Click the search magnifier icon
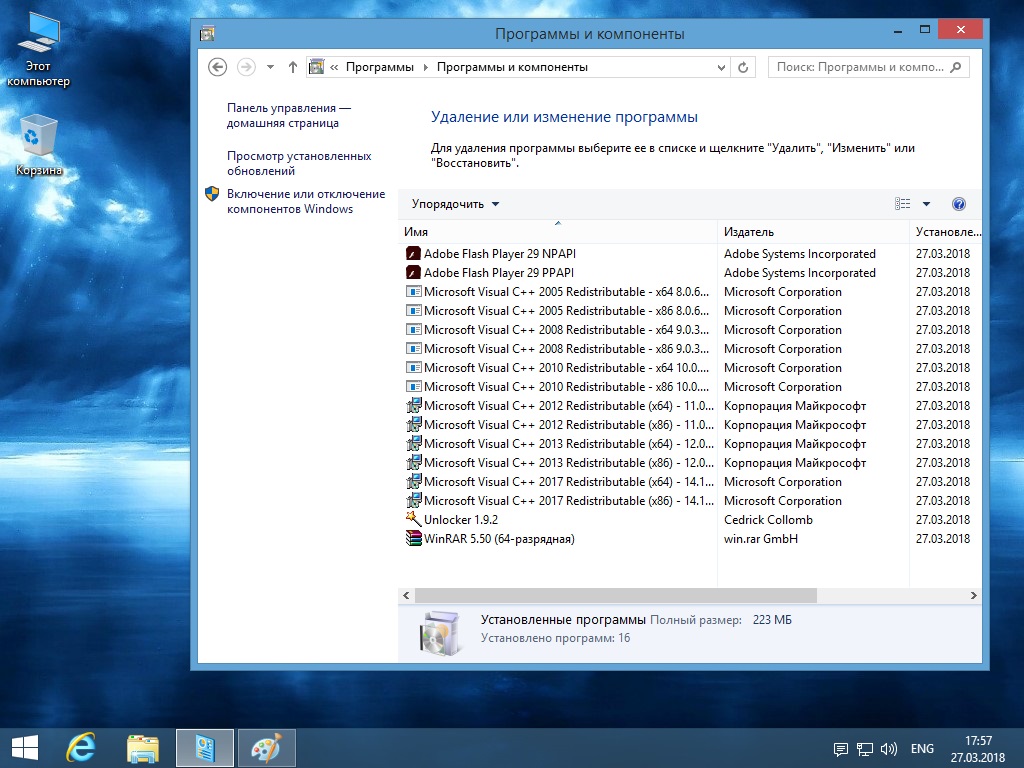 coord(956,67)
